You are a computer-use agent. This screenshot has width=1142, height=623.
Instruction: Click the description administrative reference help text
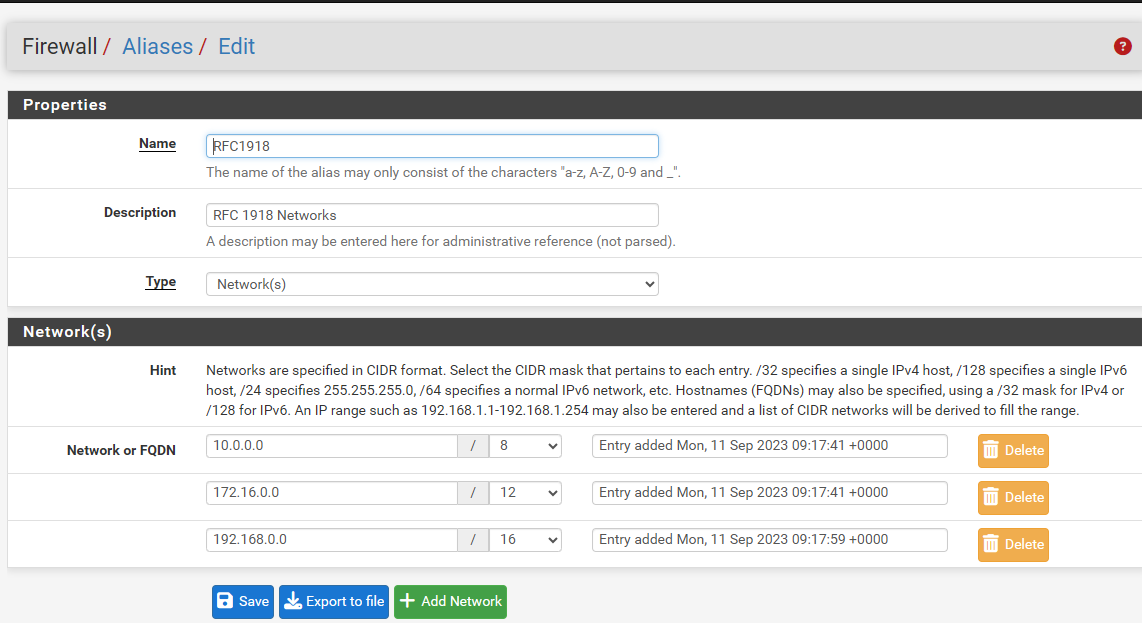coord(441,241)
